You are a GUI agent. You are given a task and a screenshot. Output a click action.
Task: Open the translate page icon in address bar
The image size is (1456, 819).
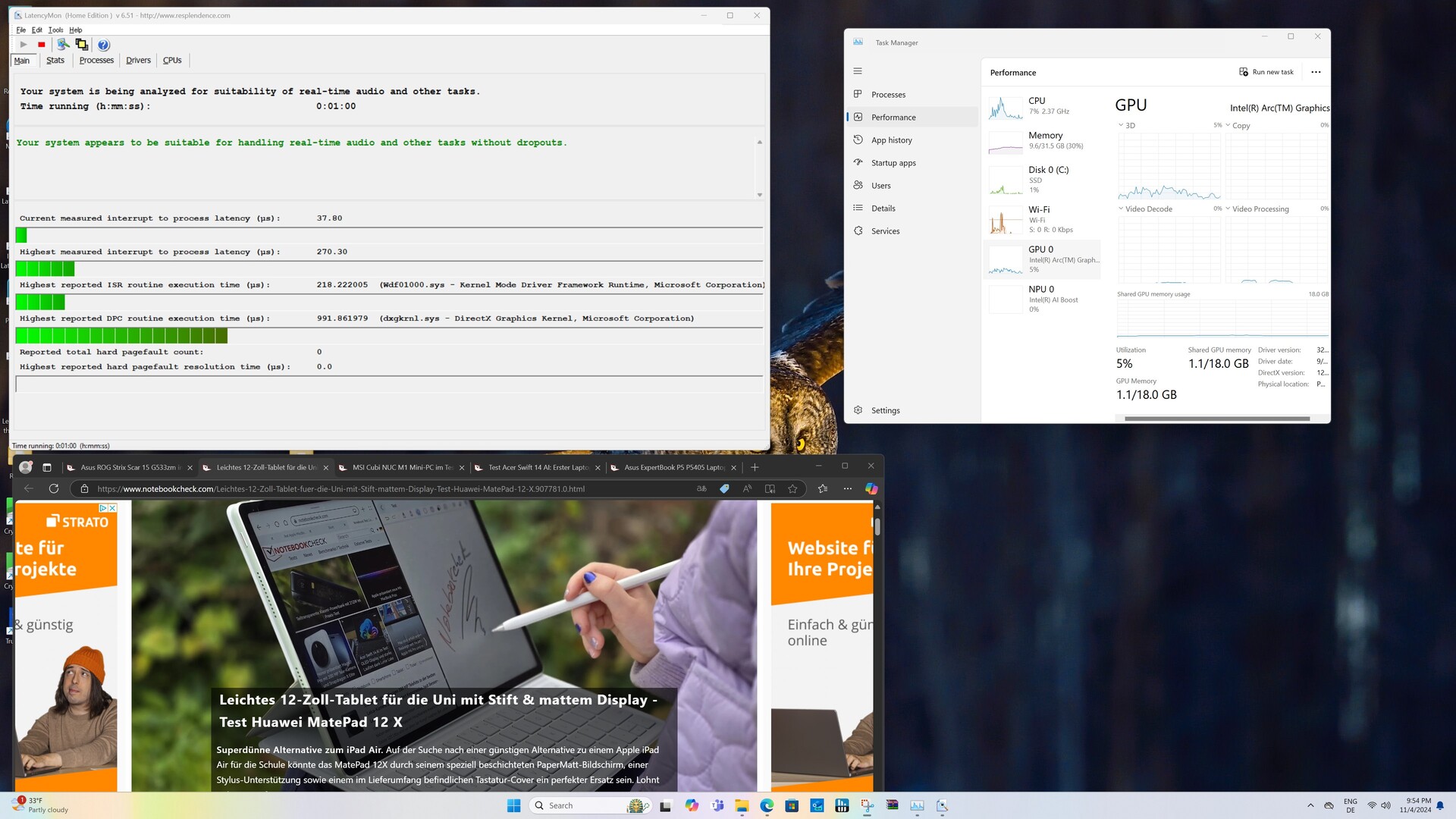pyautogui.click(x=701, y=489)
